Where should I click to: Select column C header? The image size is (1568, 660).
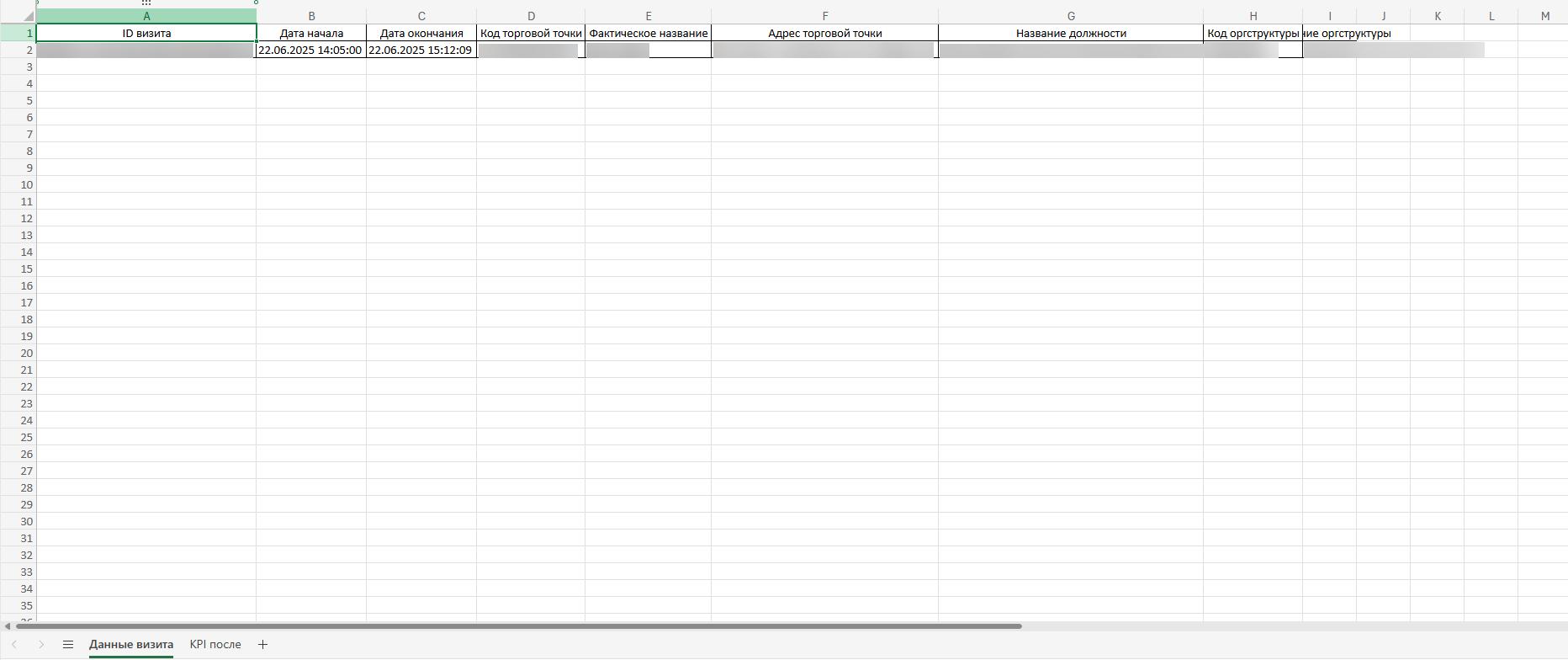click(x=421, y=16)
